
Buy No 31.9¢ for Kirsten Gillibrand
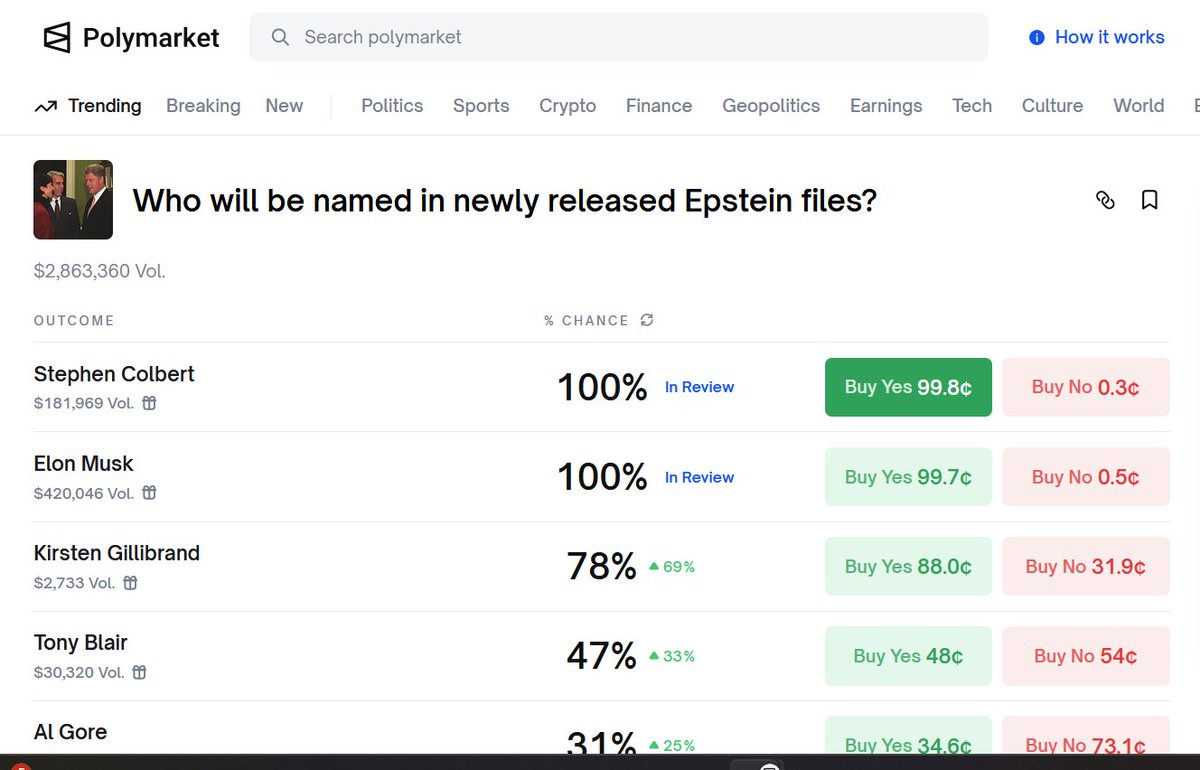click(1086, 566)
